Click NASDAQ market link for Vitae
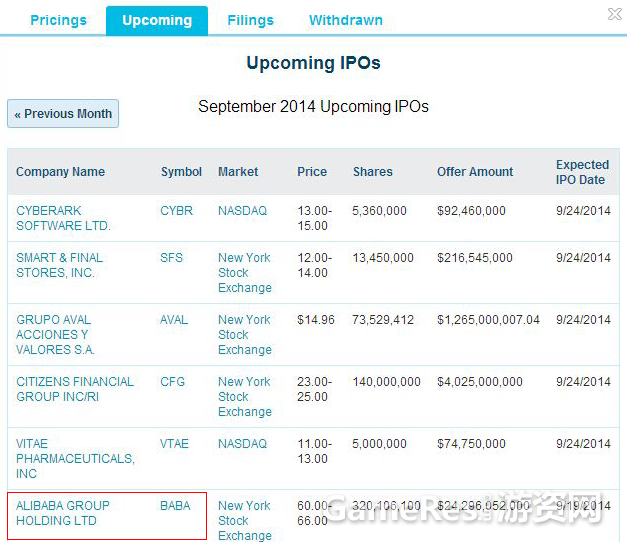Screen dimensions: 627x542 click(x=242, y=444)
